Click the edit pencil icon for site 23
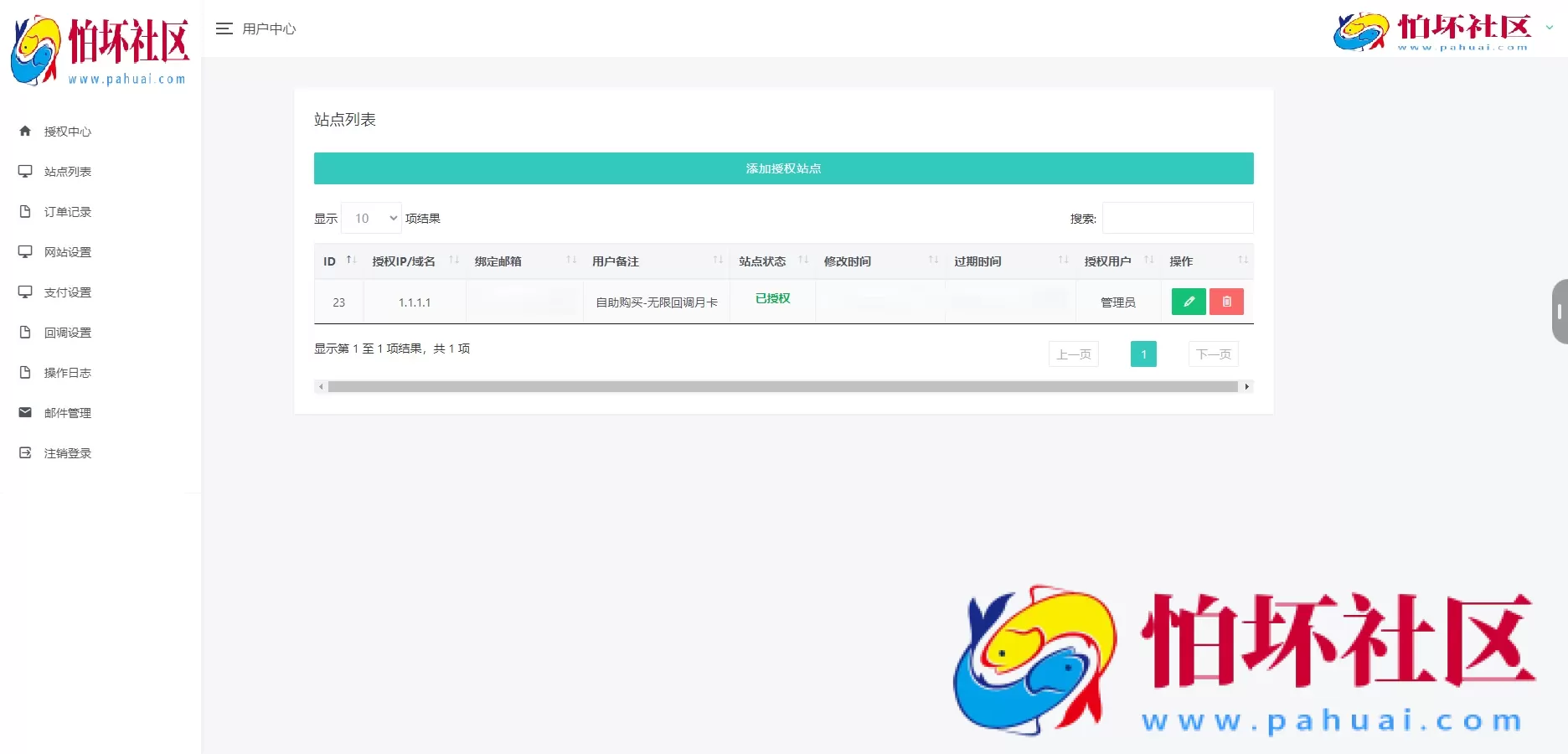The width and height of the screenshot is (1568, 754). click(1188, 301)
